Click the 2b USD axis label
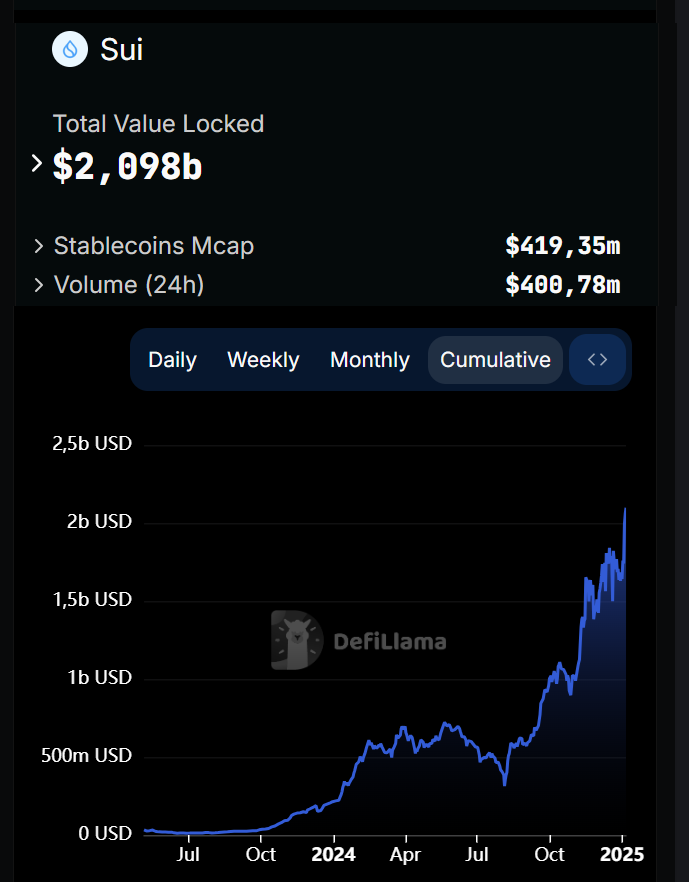This screenshot has height=882, width=689. click(x=99, y=521)
